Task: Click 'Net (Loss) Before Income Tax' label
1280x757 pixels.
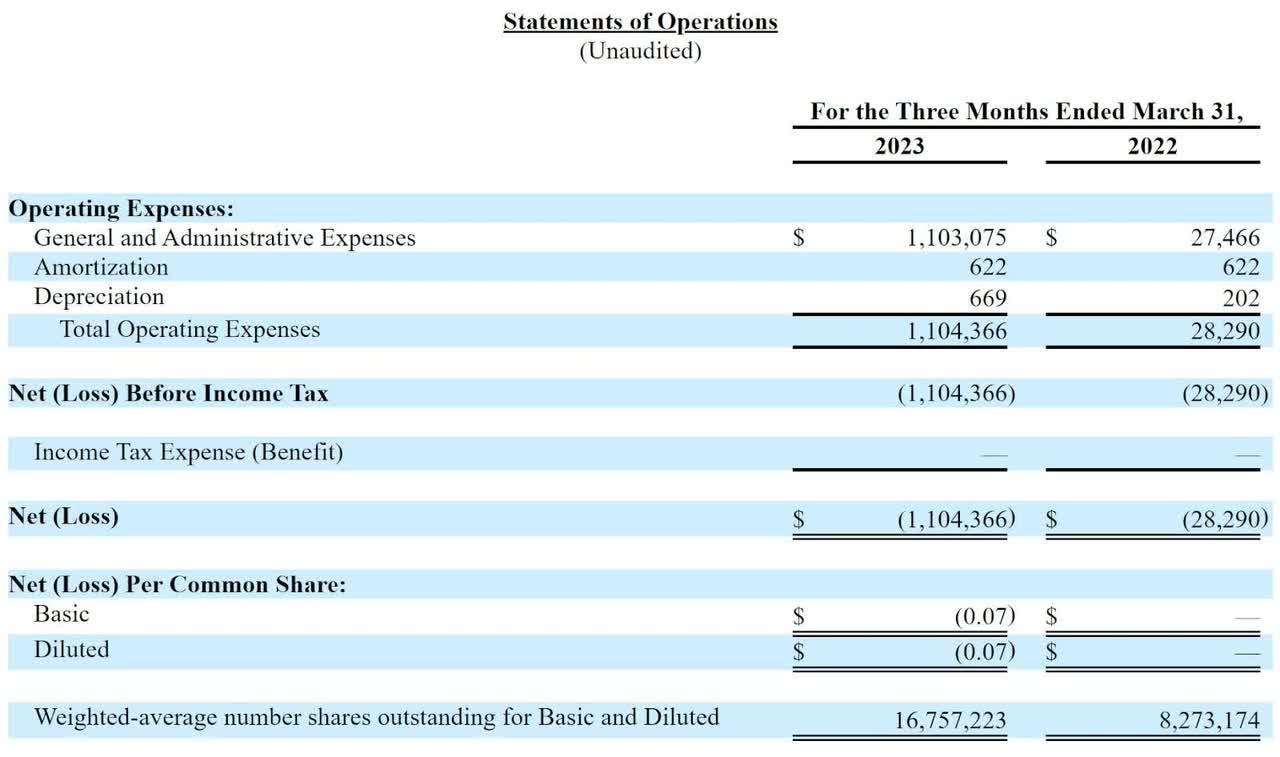Action: pyautogui.click(x=168, y=393)
